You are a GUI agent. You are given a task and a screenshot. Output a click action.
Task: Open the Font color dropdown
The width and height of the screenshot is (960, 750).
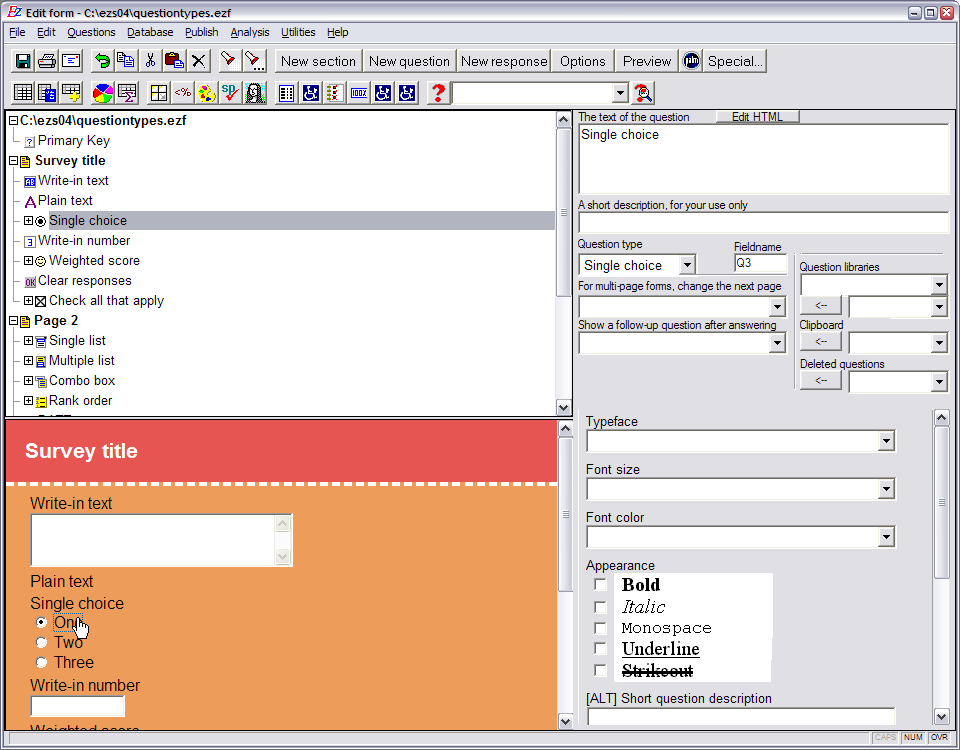click(885, 537)
